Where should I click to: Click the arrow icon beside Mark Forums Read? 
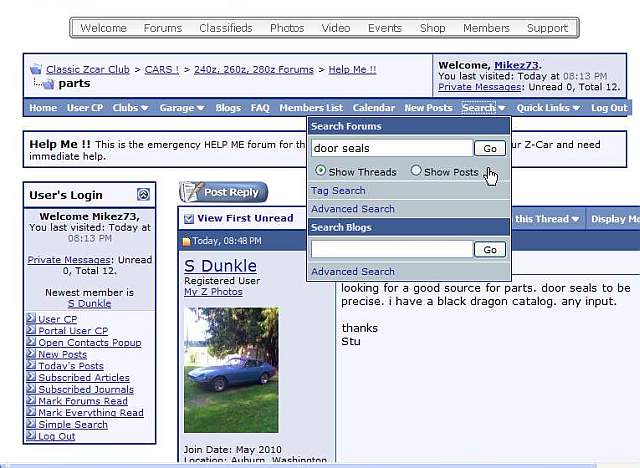pos(31,400)
